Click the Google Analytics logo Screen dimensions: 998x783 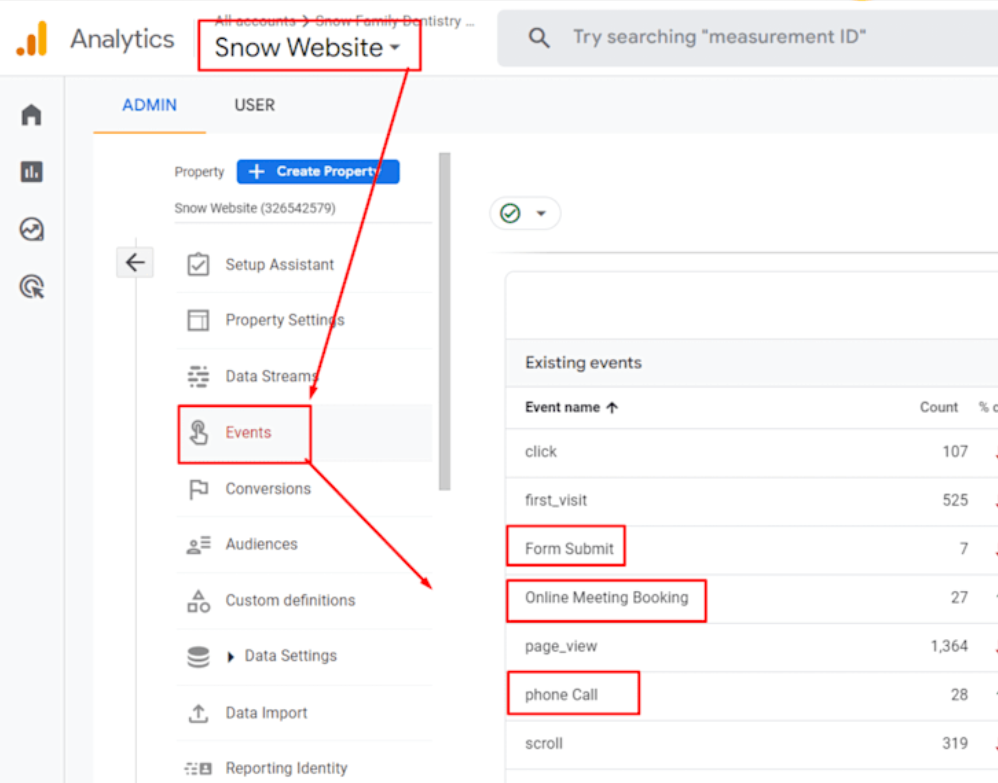click(x=31, y=40)
